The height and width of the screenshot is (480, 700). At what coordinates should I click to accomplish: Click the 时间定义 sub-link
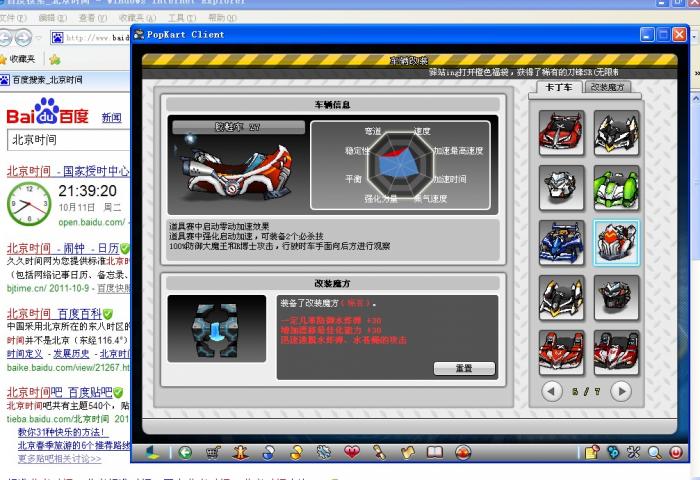tap(25, 354)
